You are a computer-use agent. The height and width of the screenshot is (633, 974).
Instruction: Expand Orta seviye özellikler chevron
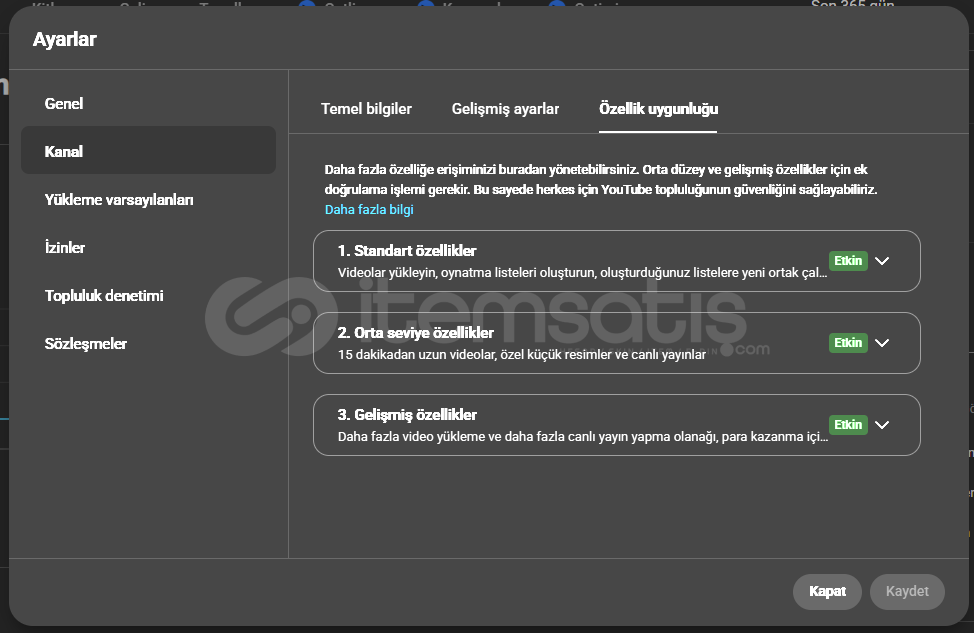click(882, 343)
